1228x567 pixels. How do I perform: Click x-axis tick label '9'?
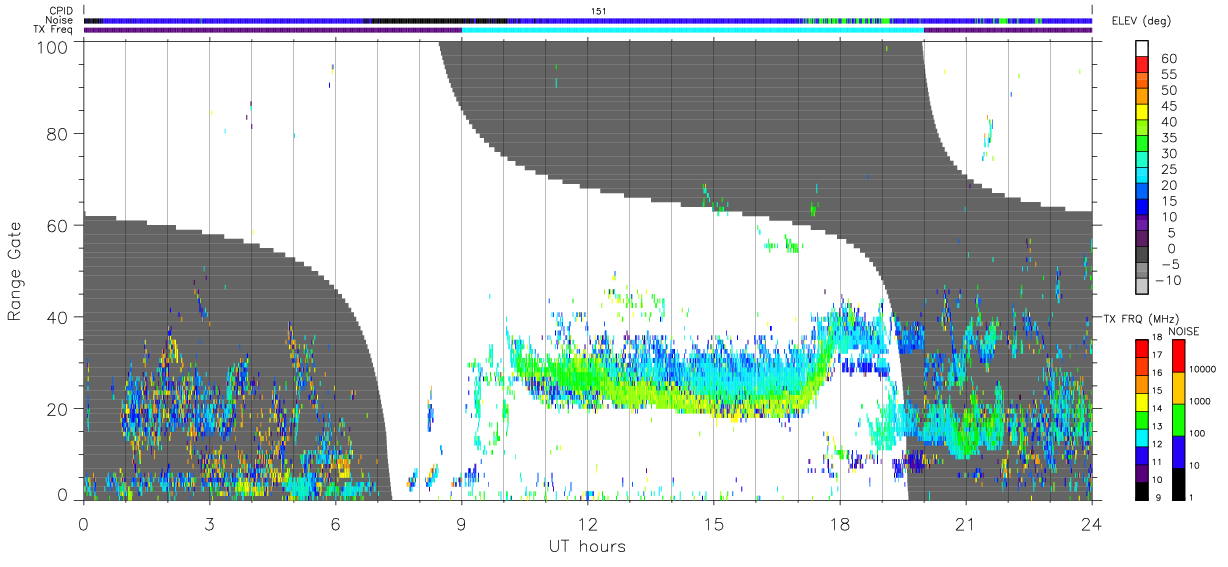461,524
